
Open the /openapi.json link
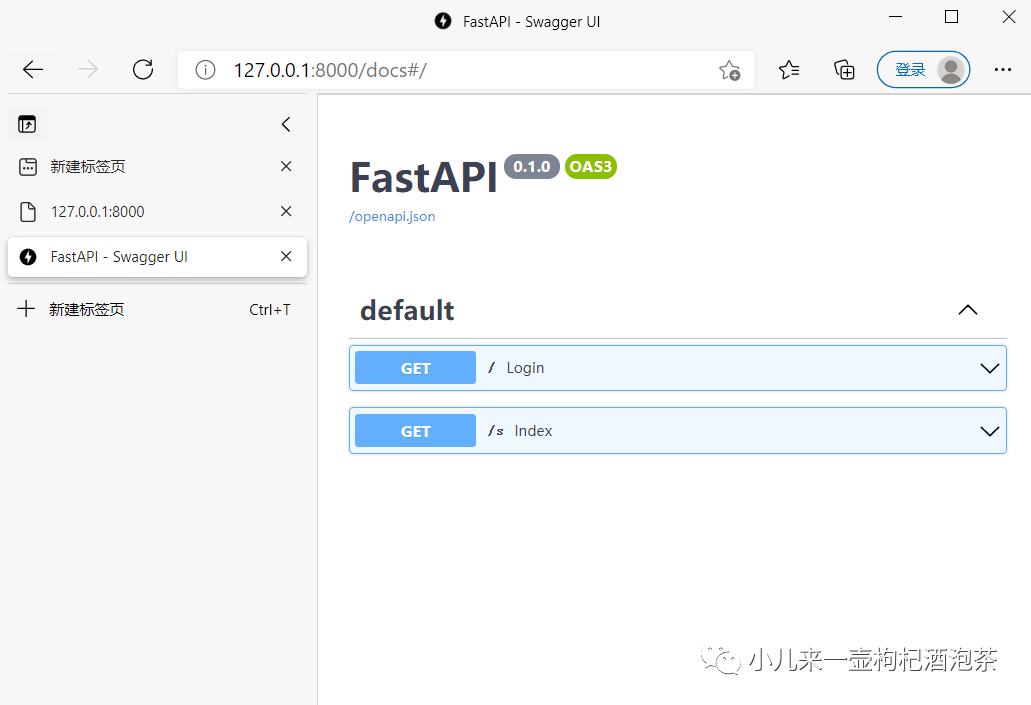pyautogui.click(x=392, y=216)
